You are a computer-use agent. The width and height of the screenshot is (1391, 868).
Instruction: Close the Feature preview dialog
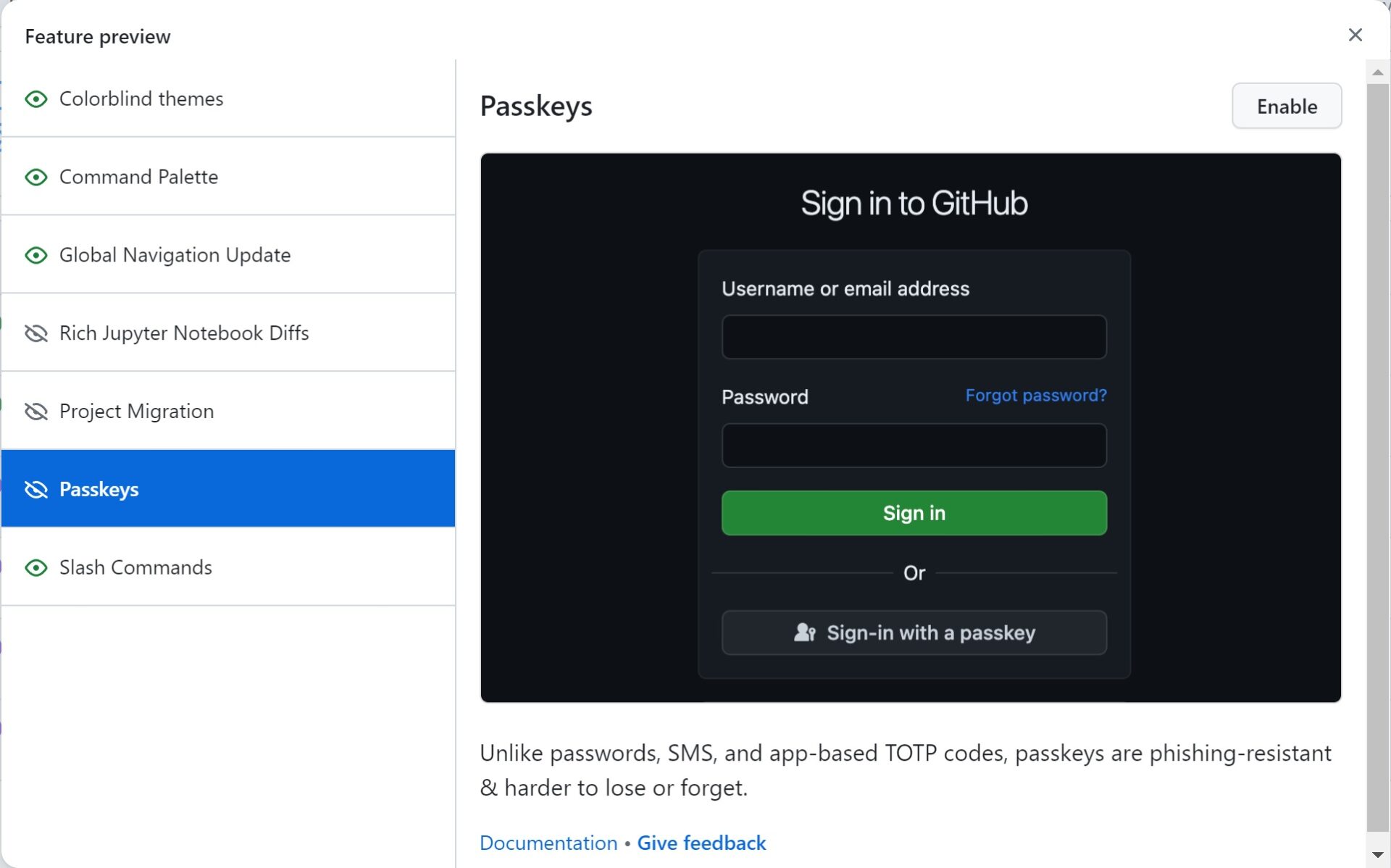click(1356, 35)
